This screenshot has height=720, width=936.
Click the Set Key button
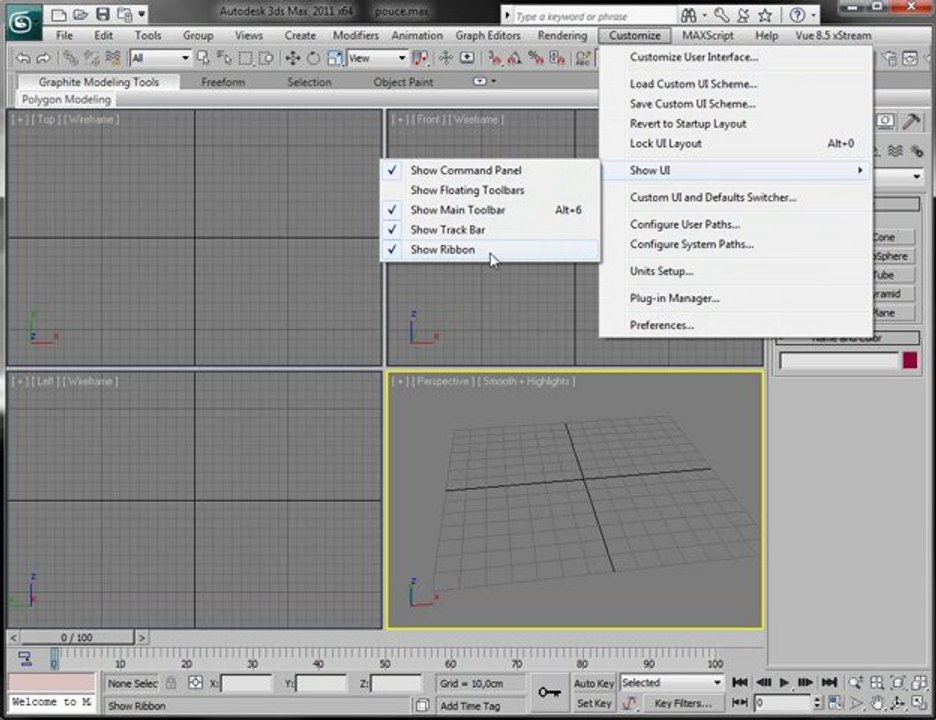click(x=593, y=703)
